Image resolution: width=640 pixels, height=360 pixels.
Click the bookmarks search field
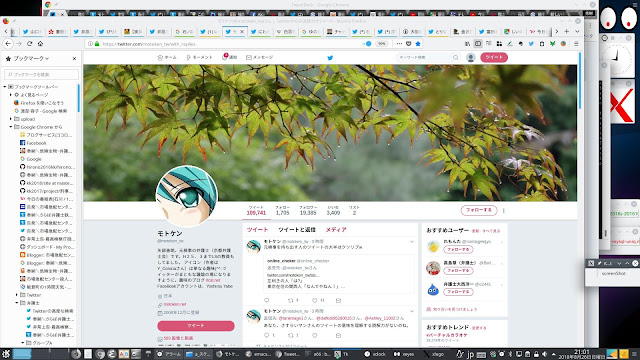coord(41,74)
